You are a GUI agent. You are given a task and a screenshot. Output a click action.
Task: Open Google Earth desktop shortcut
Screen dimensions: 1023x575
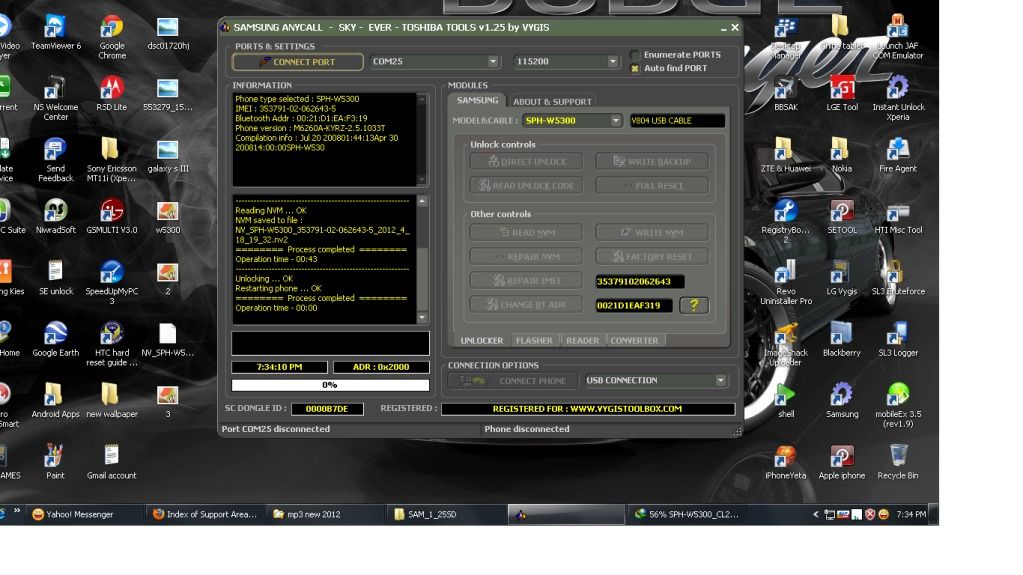tap(55, 341)
